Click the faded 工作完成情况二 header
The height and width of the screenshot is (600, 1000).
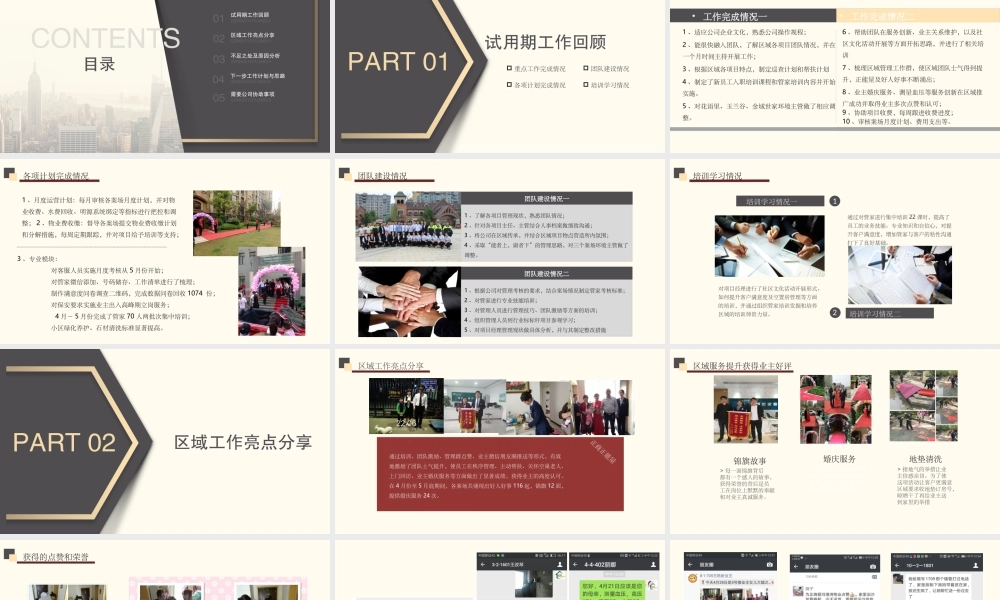click(918, 16)
